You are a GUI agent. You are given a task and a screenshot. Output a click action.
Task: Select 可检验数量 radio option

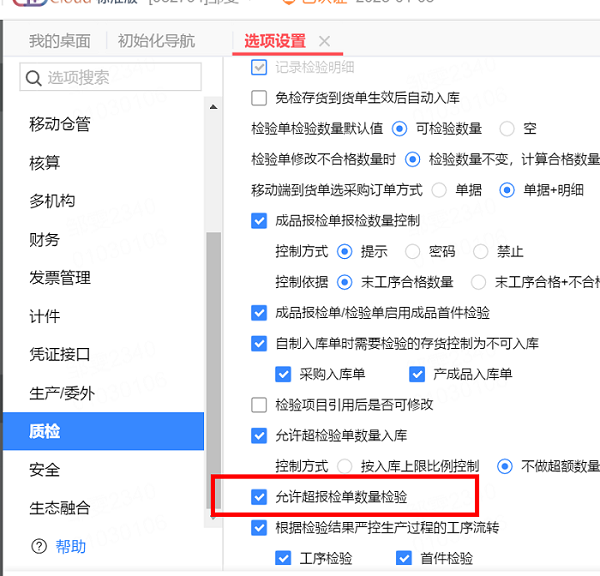(399, 129)
